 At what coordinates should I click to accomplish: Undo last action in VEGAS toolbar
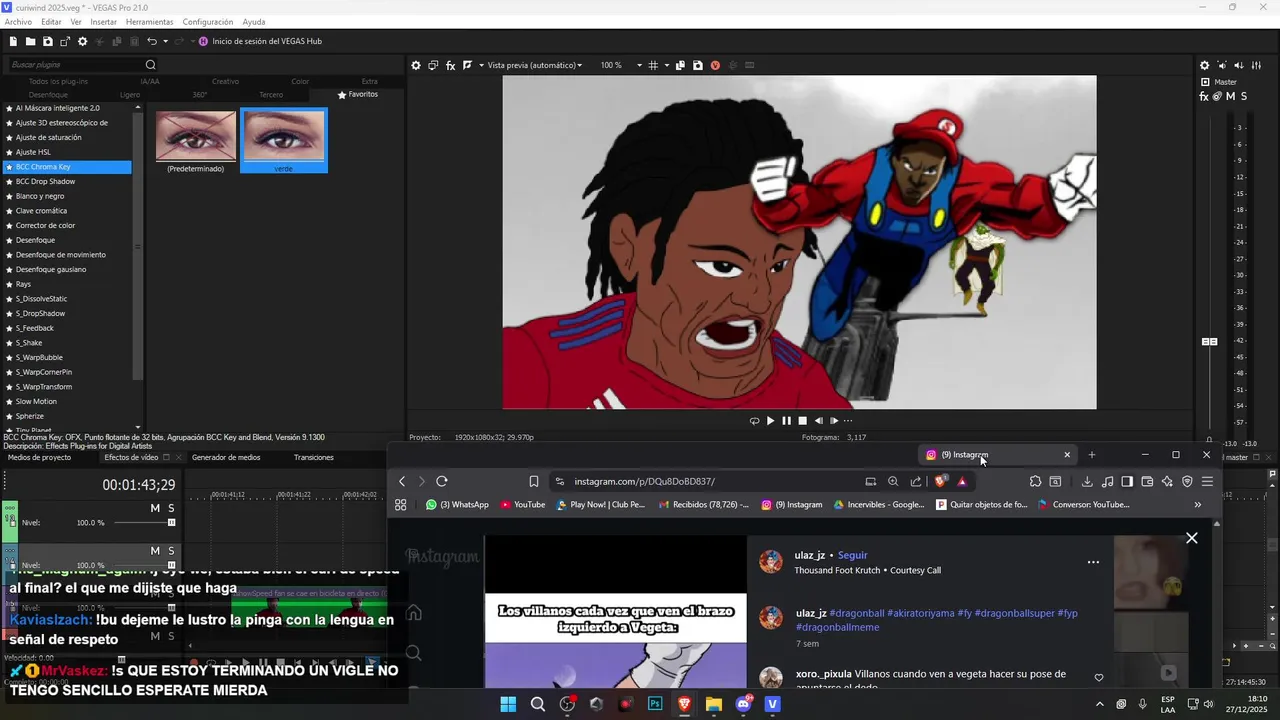152,41
